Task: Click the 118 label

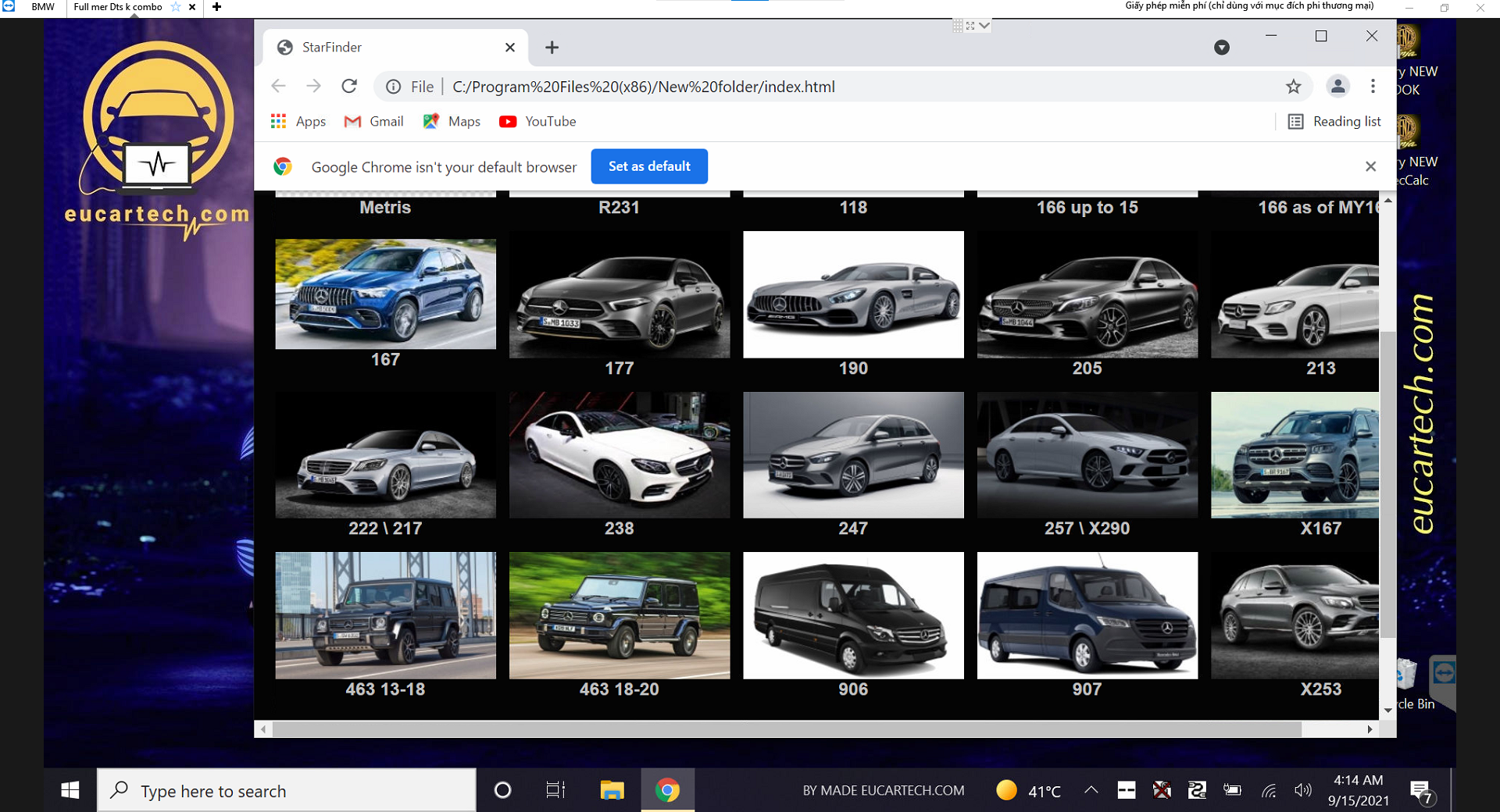Action: (x=853, y=208)
